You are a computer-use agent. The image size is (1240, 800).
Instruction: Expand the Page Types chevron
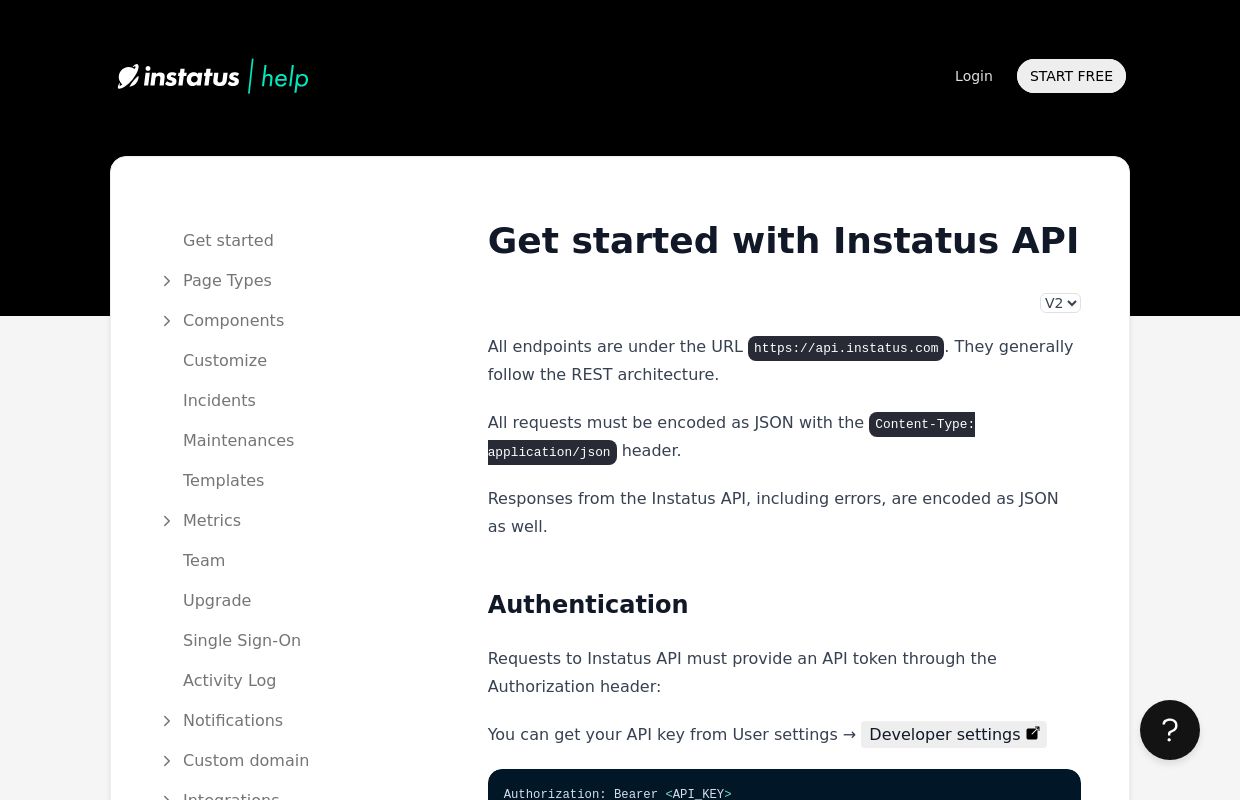point(167,281)
